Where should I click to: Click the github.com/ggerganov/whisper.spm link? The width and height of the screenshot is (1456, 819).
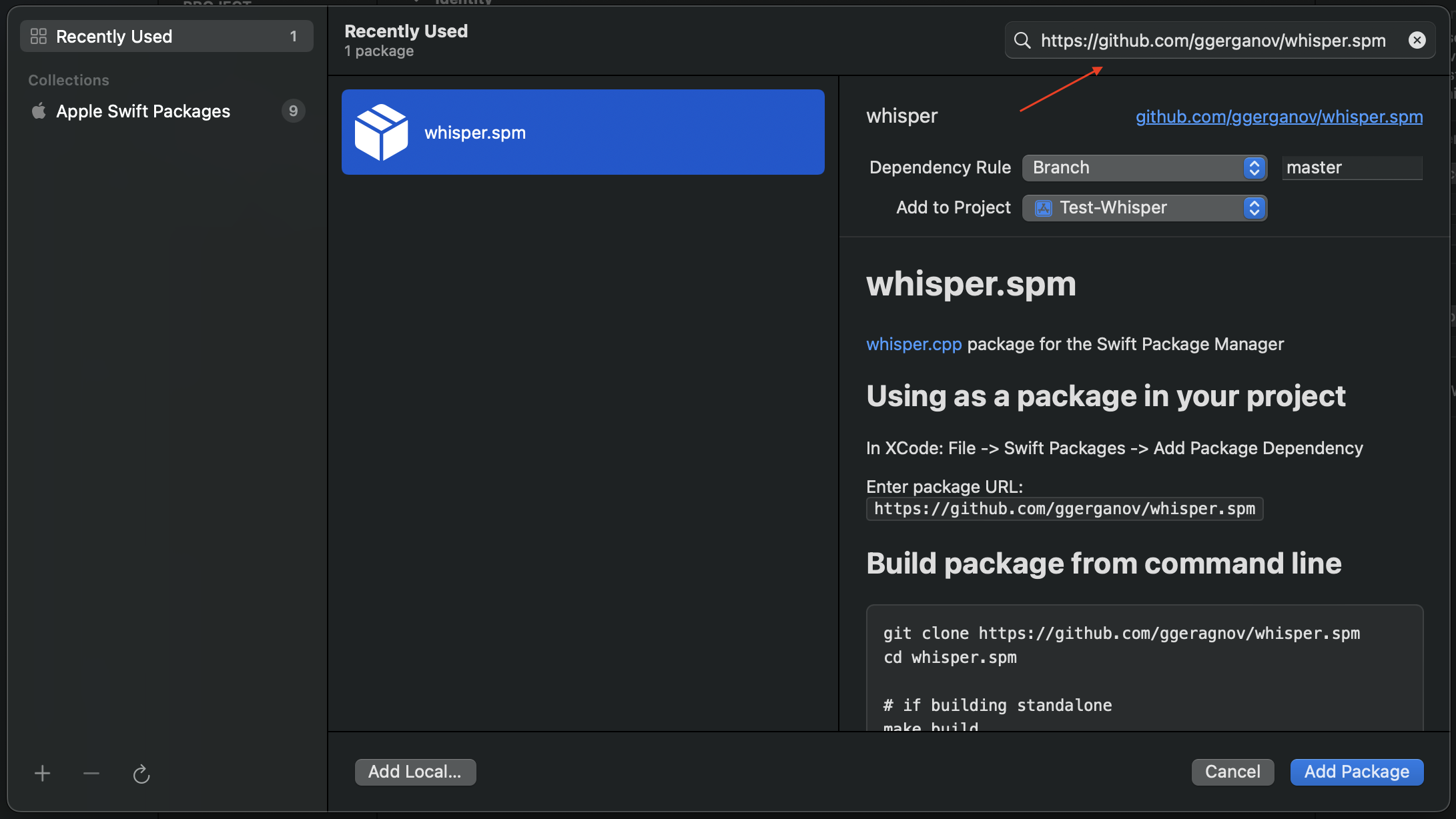pos(1279,116)
